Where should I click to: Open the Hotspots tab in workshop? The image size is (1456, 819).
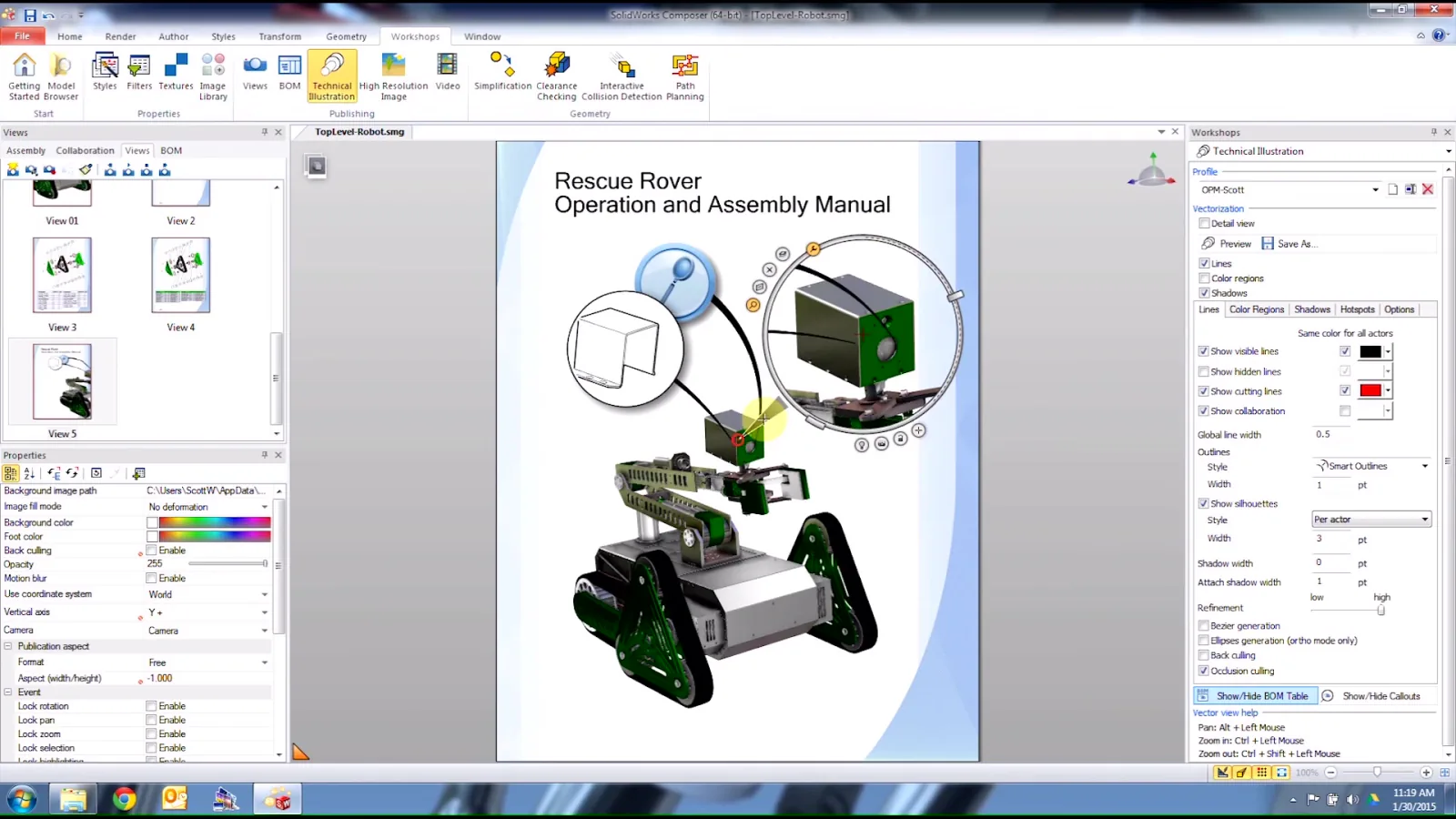1358,309
